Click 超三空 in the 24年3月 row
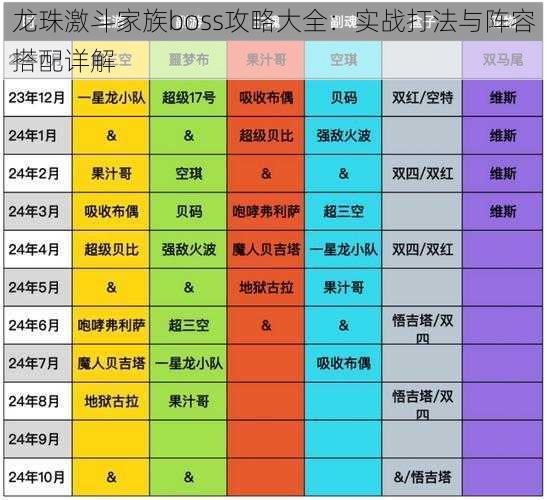 (344, 211)
